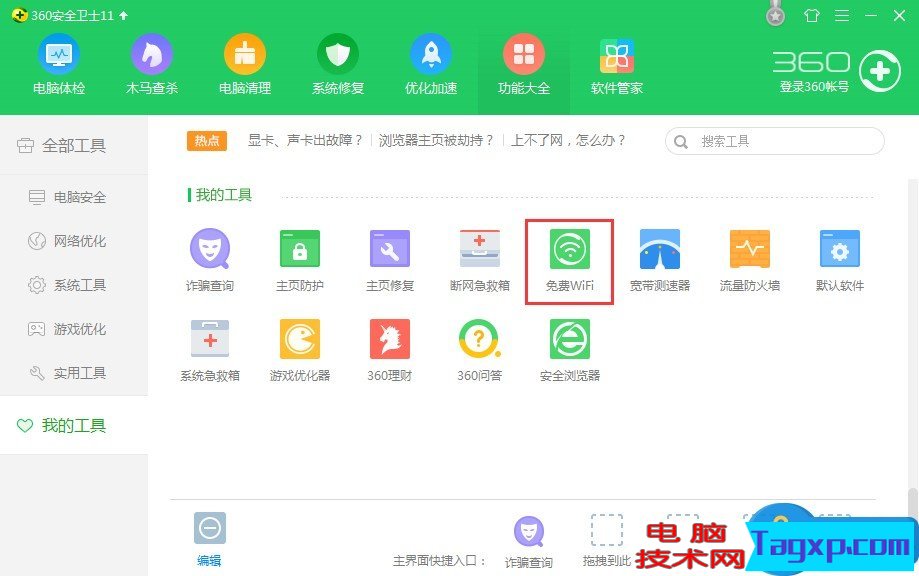This screenshot has width=919, height=576.
Task: Launch 免费WiFi tool
Action: [x=570, y=260]
